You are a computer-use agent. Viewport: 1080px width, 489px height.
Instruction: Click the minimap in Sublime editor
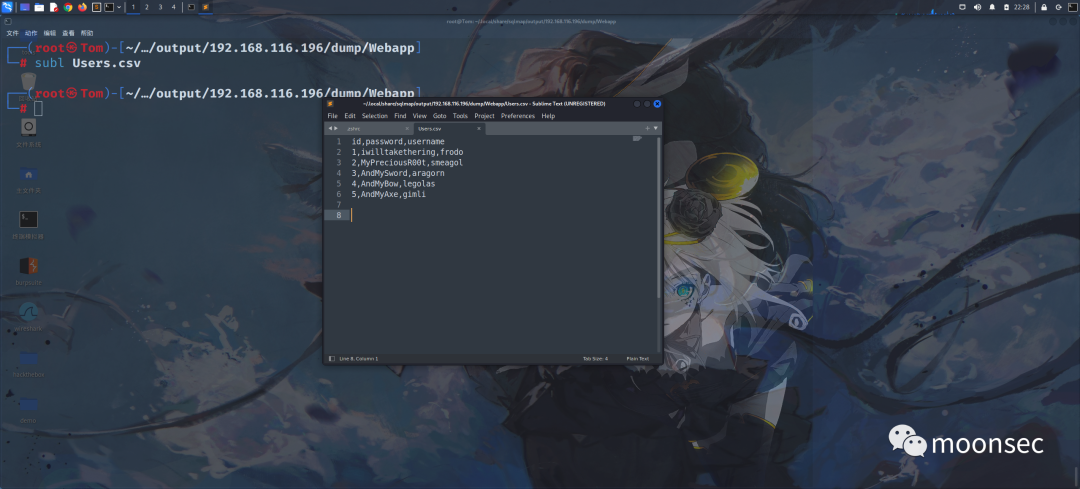(x=637, y=139)
